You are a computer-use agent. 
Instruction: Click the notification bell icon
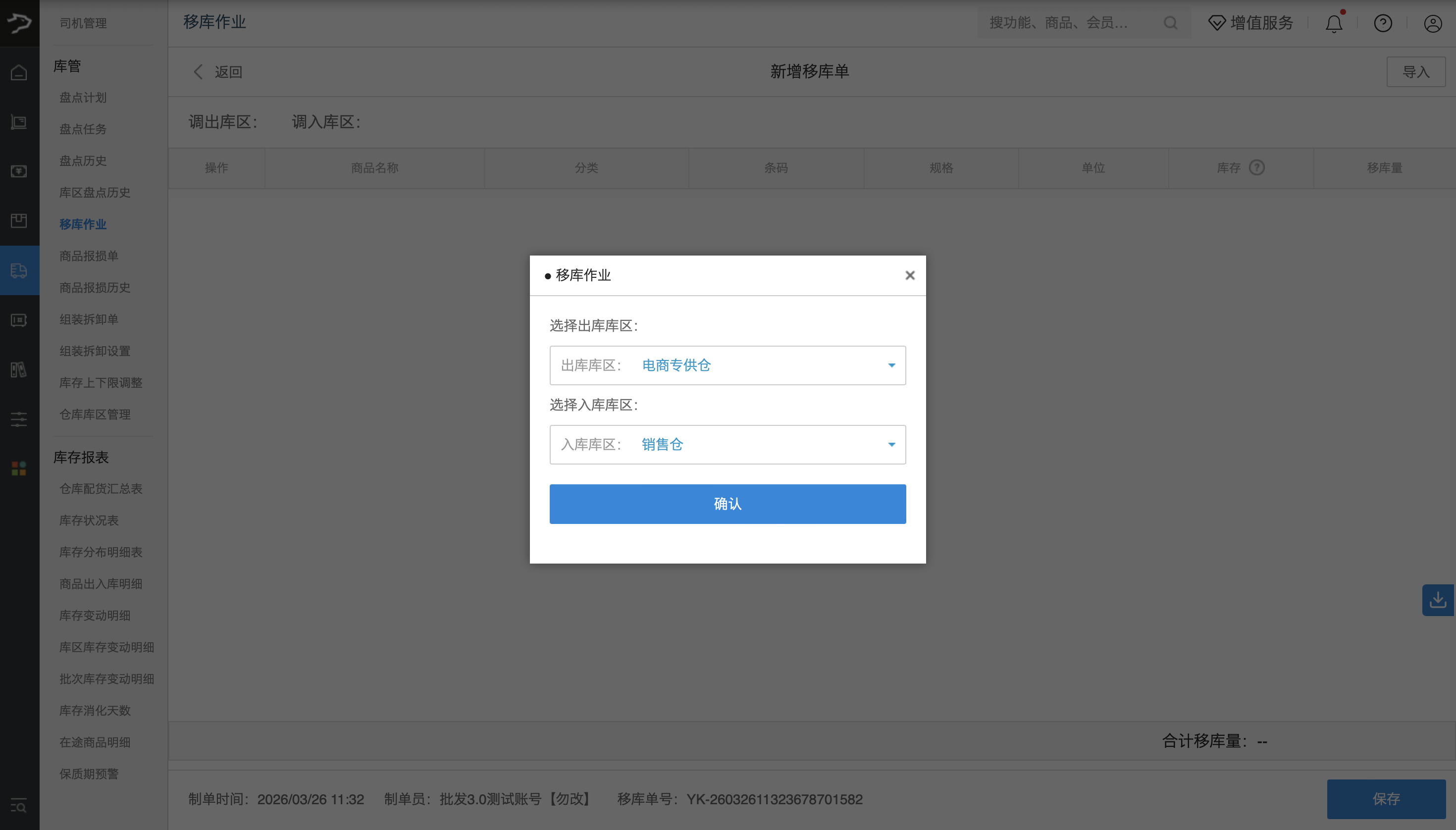point(1334,23)
